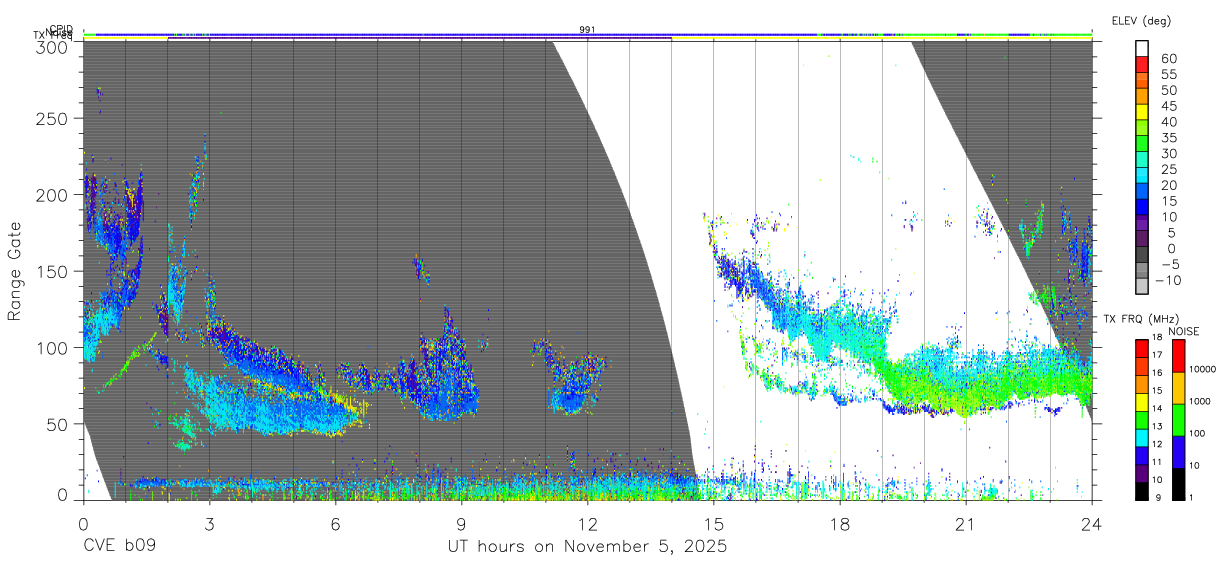Click 'UT hours on November 5, 2025' axis title

(587, 546)
